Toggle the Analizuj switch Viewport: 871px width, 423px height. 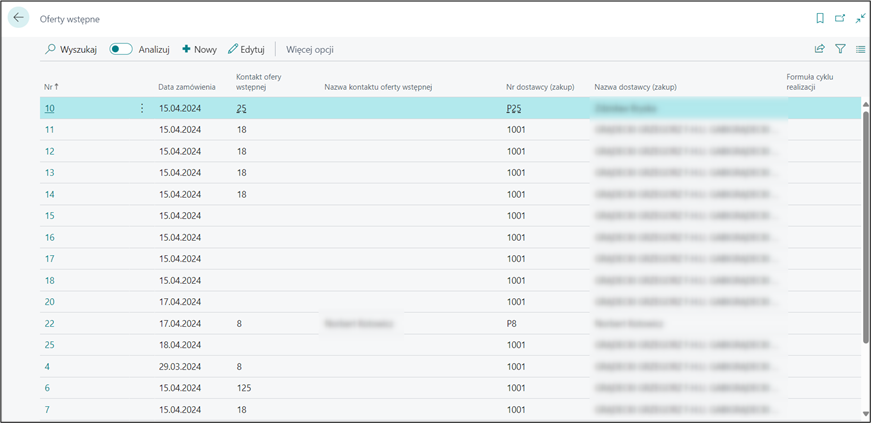pos(121,49)
